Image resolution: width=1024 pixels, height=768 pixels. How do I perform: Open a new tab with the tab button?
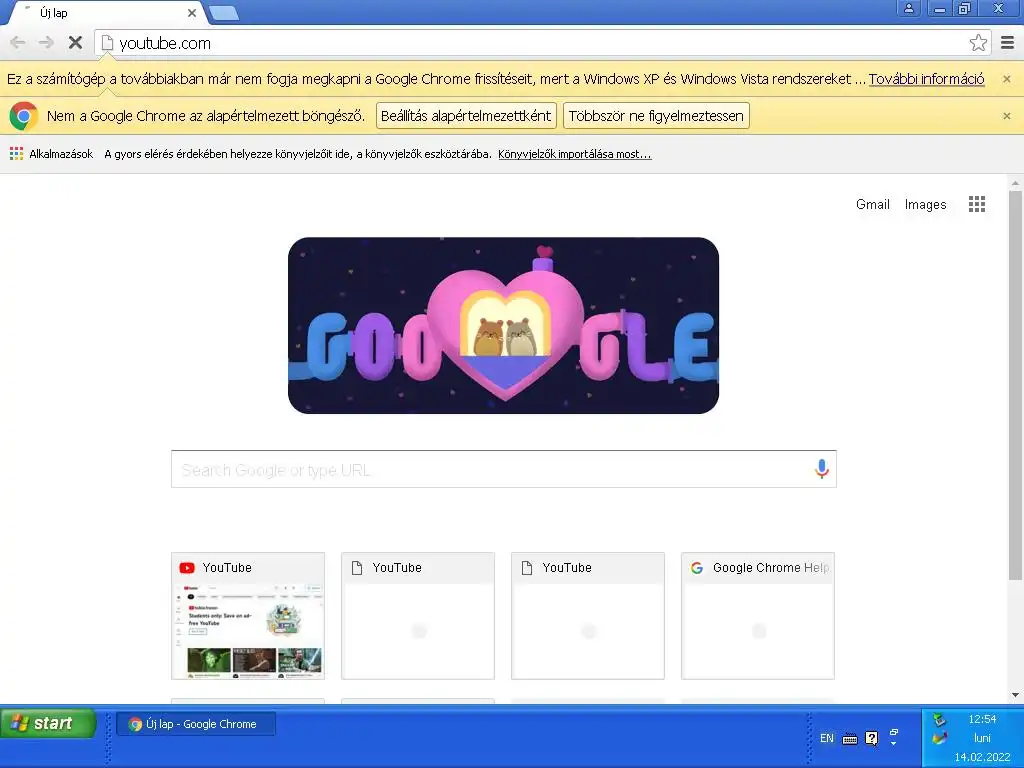point(224,13)
